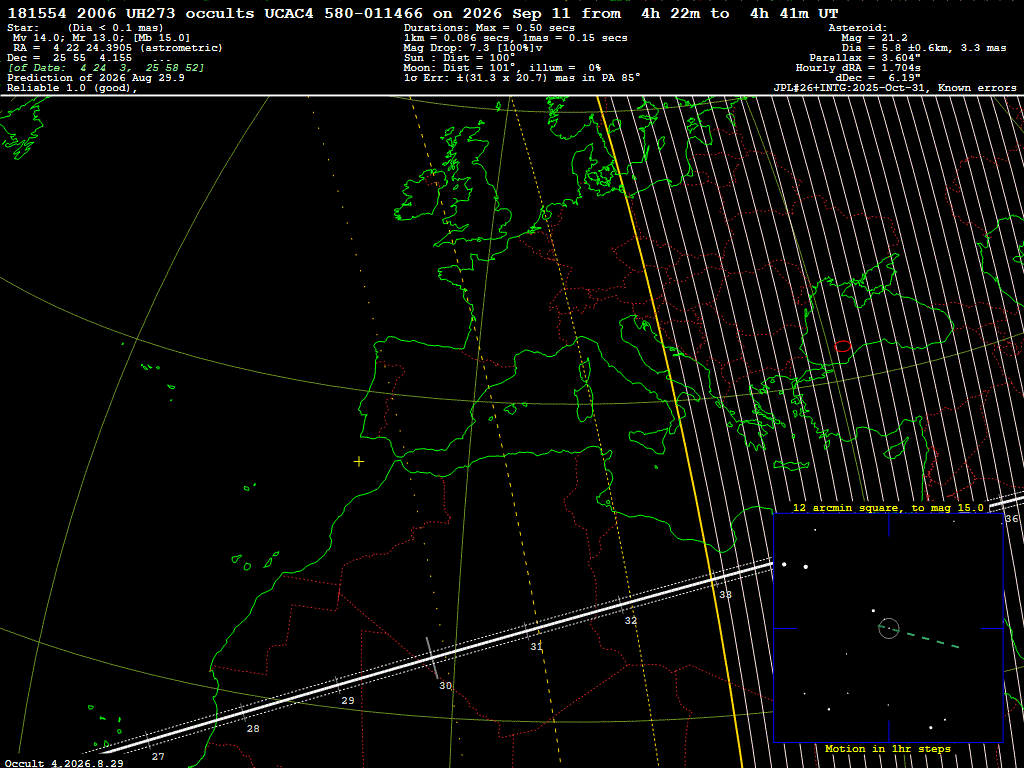Click the target star circle in finder chart

[889, 628]
